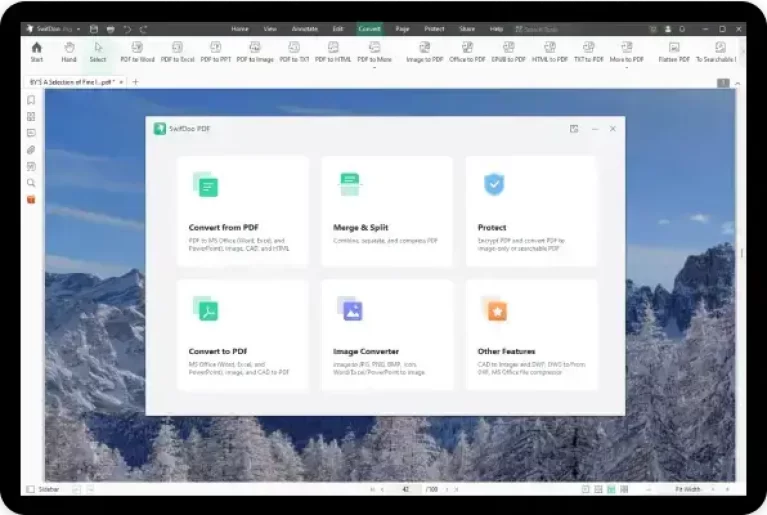Run PDF to Image conversion

click(255, 52)
